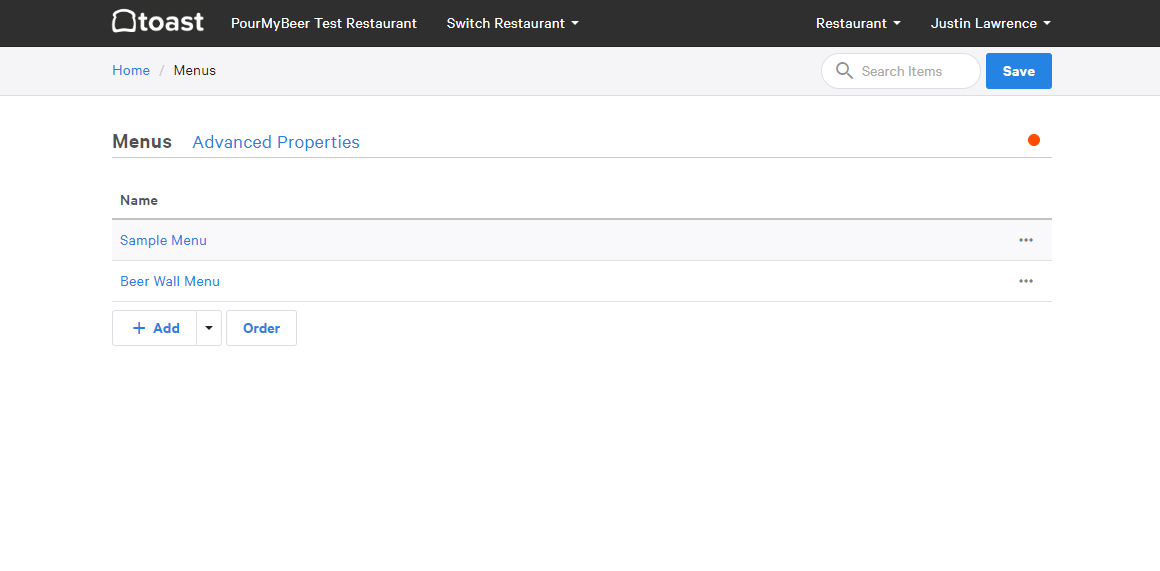Click the Order button
This screenshot has width=1160, height=571.
[261, 328]
